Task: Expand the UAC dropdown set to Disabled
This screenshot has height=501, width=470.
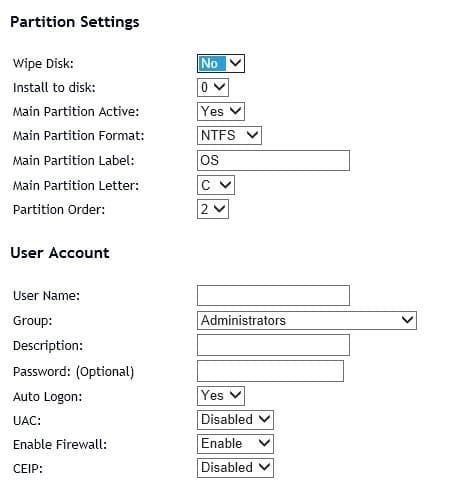Action: [x=235, y=420]
